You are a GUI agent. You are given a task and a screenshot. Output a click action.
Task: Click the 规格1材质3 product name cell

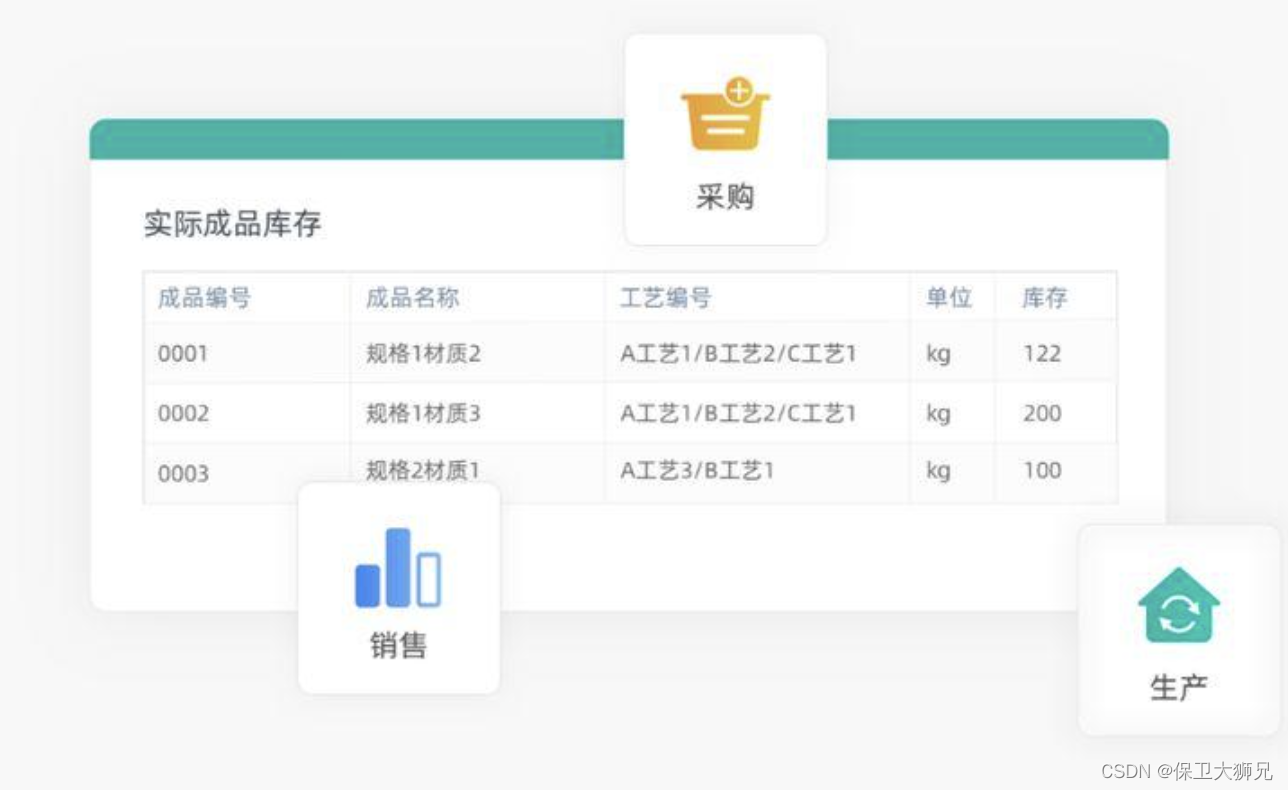point(423,413)
